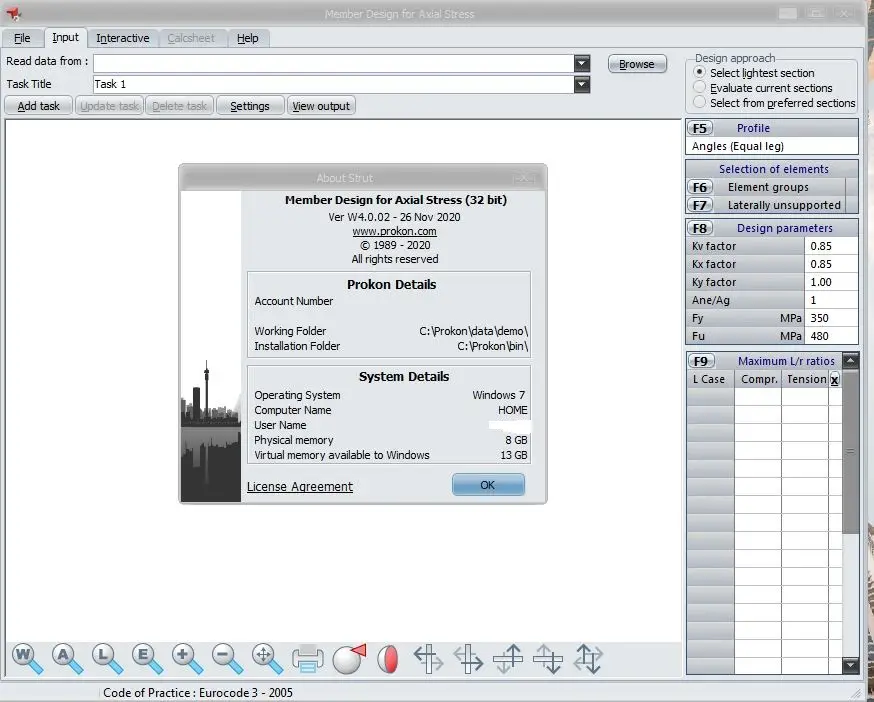The image size is (874, 702).
Task: Select the pan magnifier with four arrows
Action: coord(268,659)
